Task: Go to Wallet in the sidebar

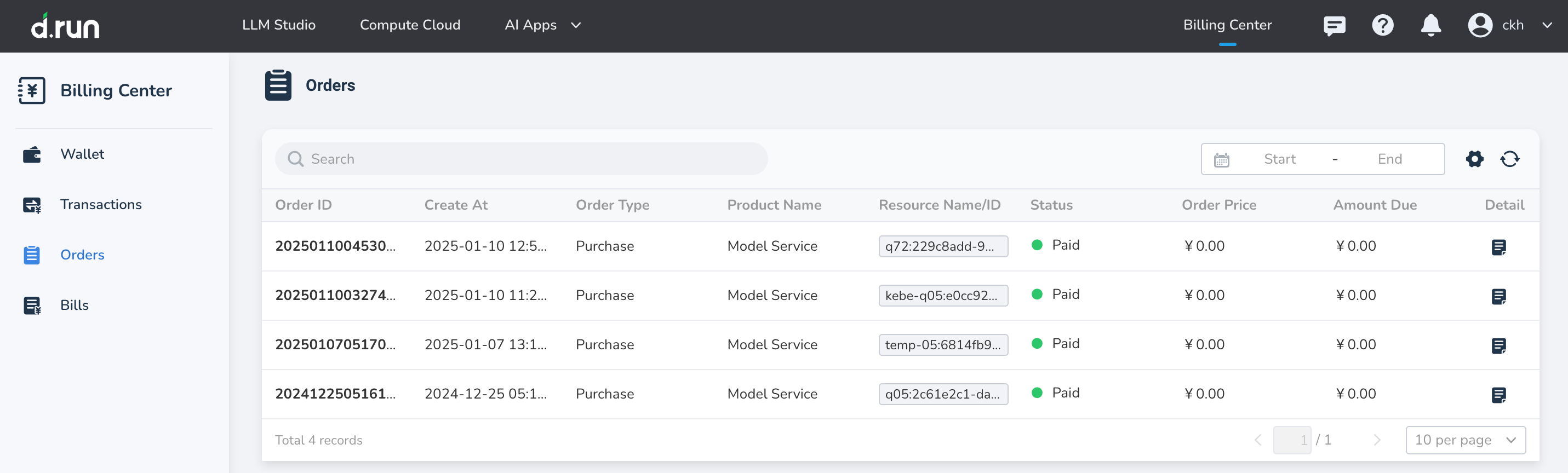Action: tap(82, 154)
